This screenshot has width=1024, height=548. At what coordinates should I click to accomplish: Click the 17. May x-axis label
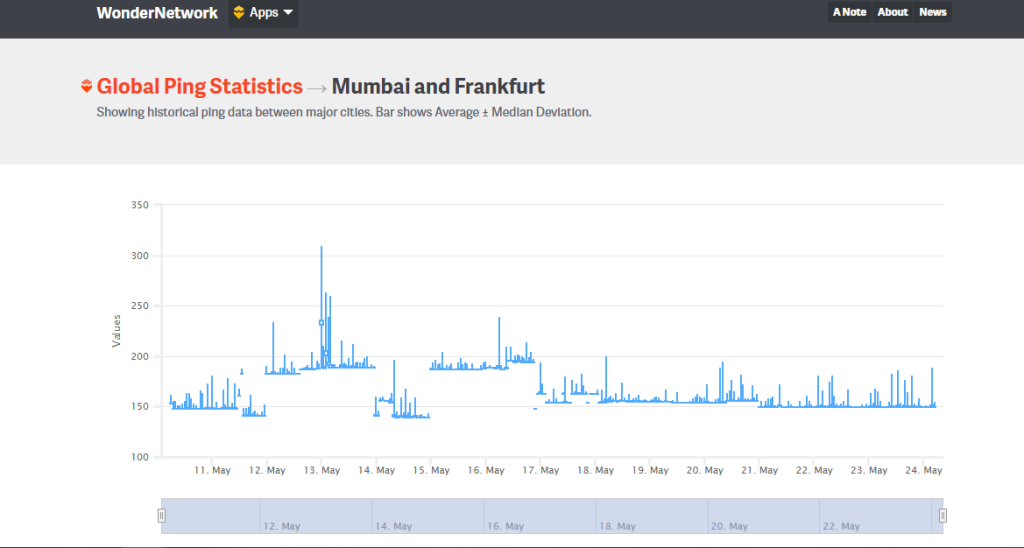(541, 470)
